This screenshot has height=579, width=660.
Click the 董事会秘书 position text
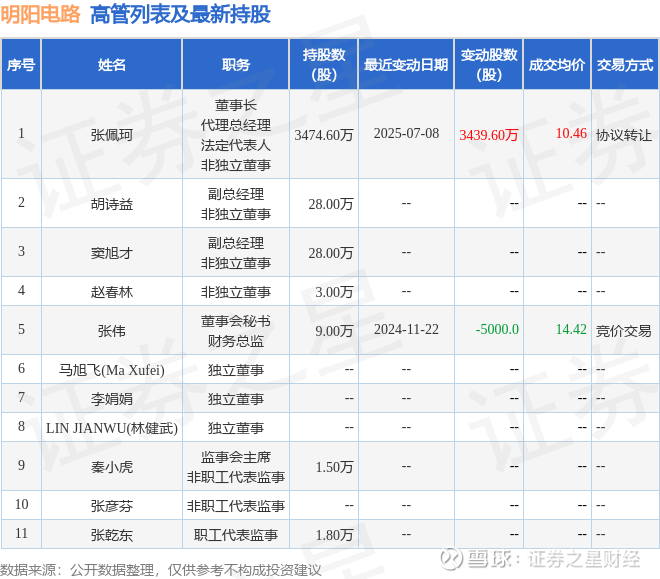coord(236,321)
